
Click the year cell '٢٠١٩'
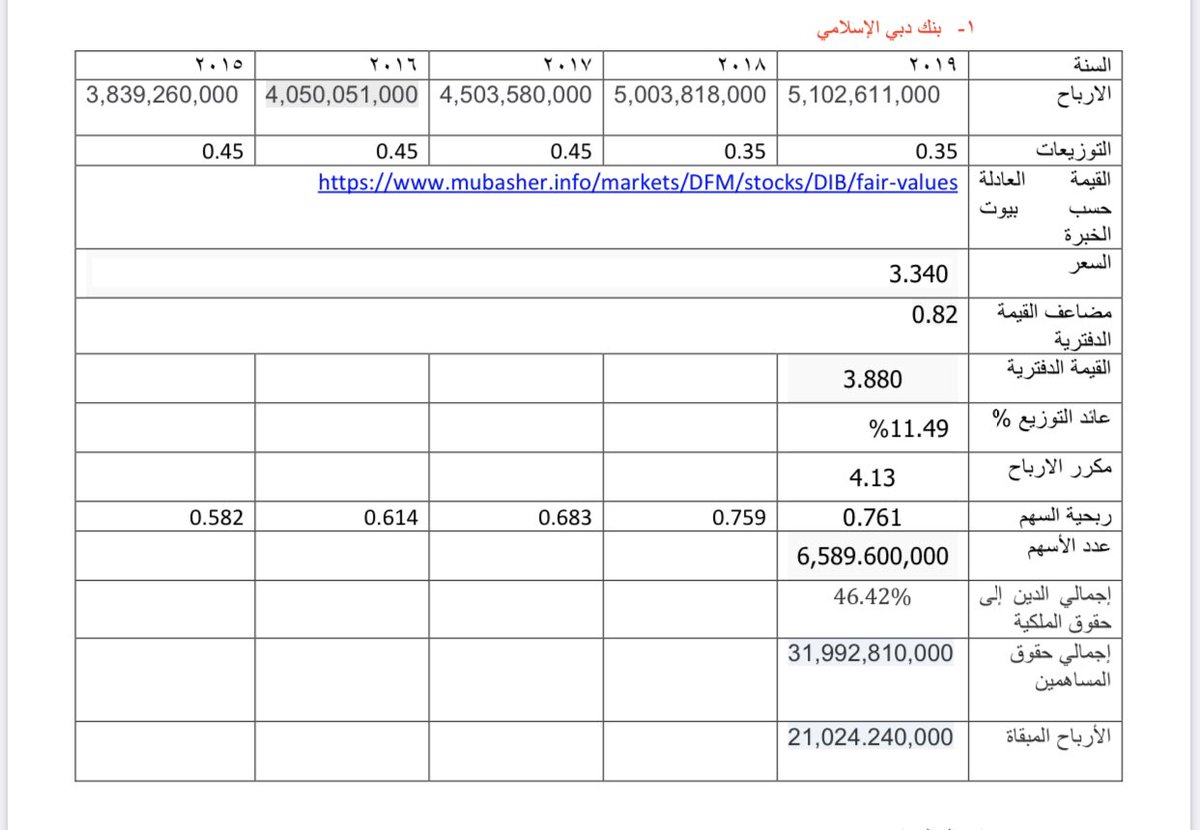[x=934, y=65]
